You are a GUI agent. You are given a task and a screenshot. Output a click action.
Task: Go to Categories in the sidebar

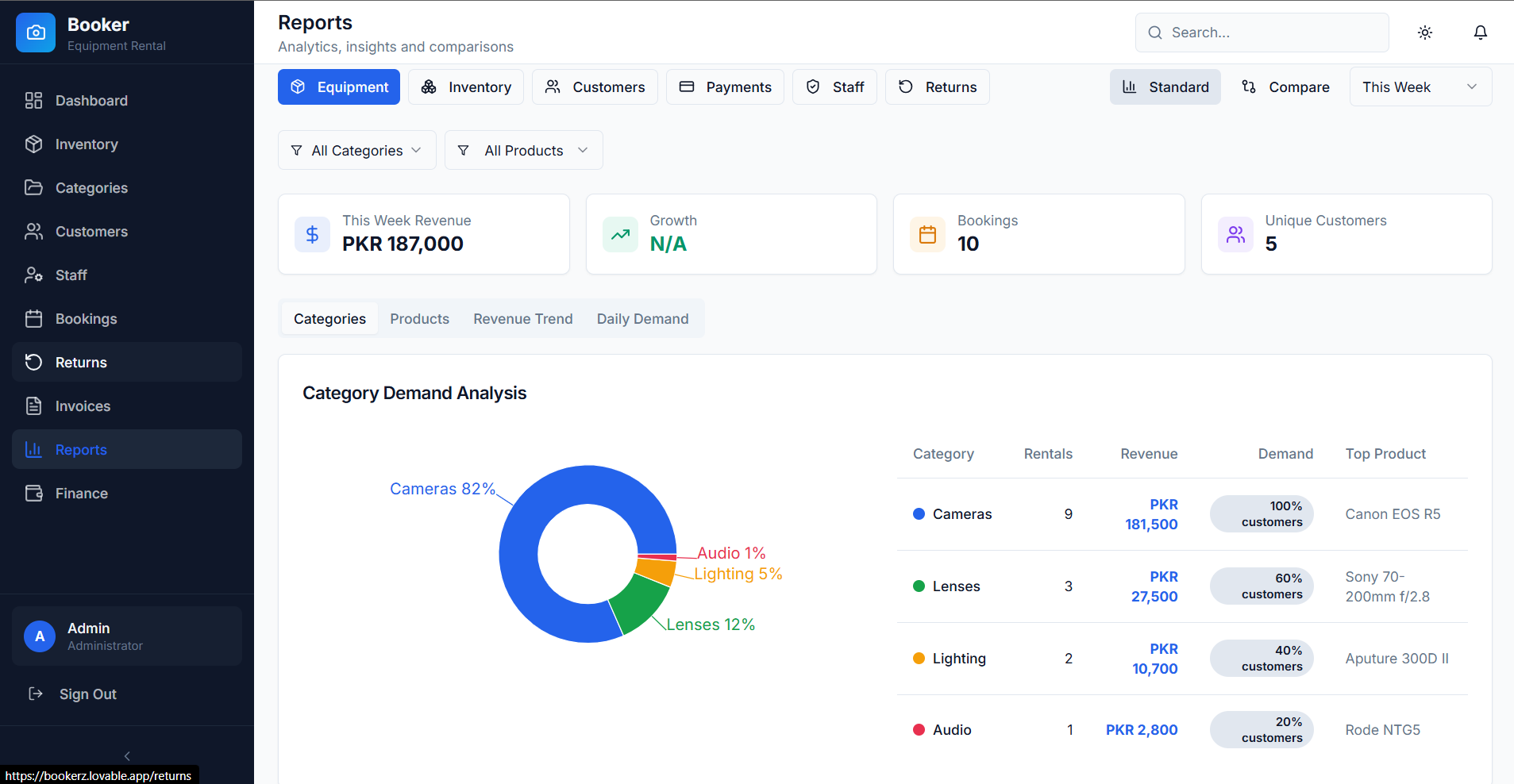(127, 188)
